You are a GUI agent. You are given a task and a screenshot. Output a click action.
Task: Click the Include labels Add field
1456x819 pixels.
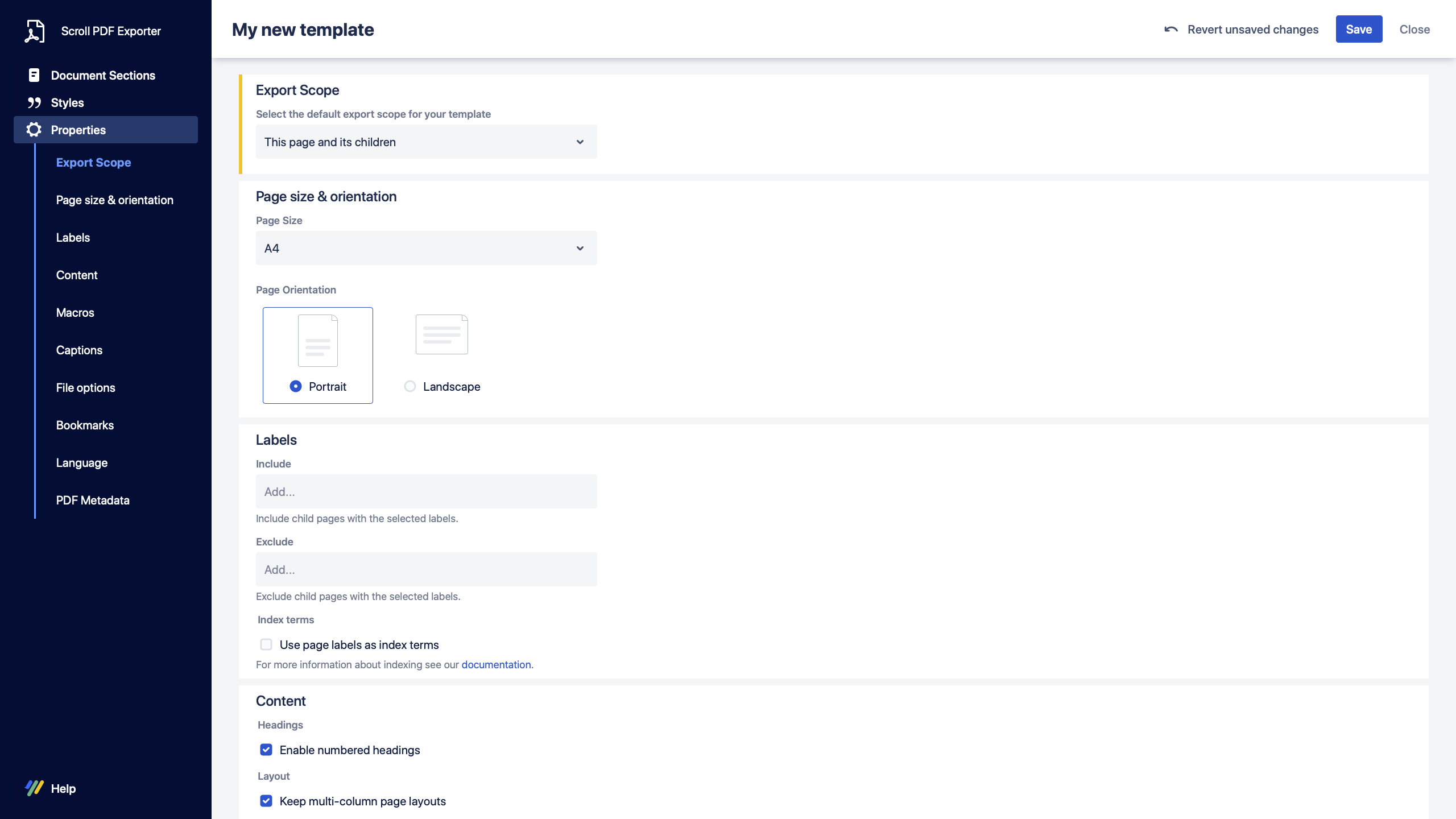(x=426, y=492)
